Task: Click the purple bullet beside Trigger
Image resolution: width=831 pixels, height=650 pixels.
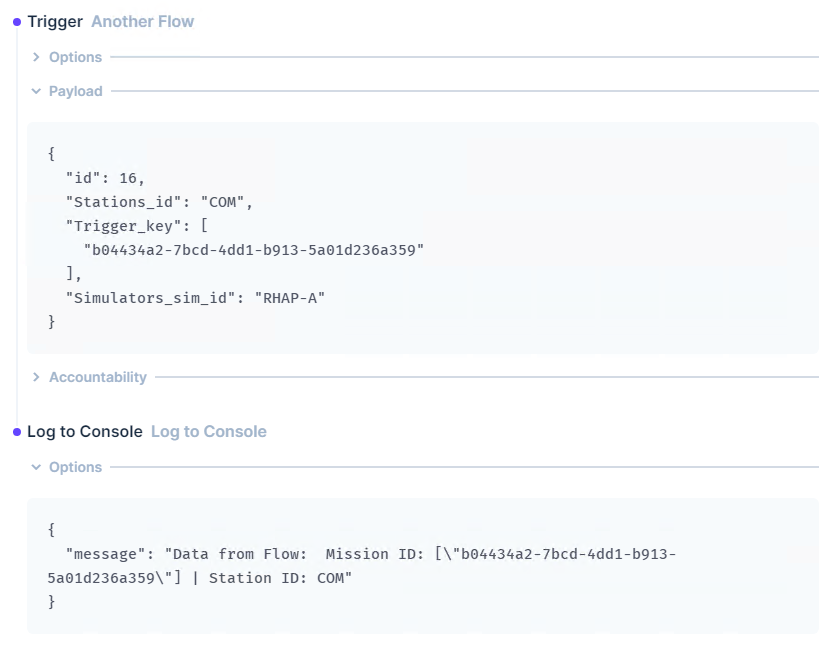Action: (17, 22)
